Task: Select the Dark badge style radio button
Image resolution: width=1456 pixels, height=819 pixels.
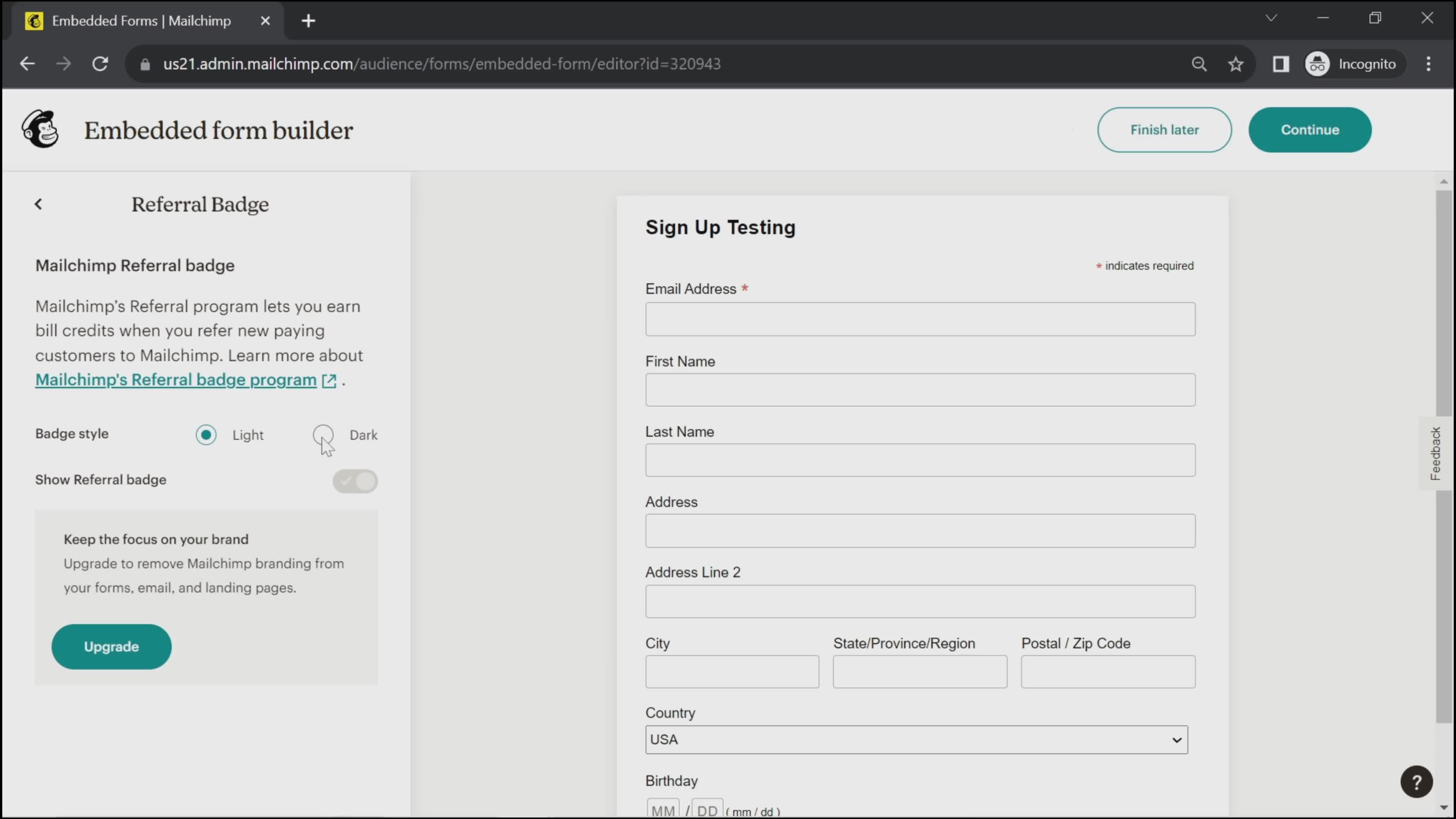Action: [x=323, y=434]
